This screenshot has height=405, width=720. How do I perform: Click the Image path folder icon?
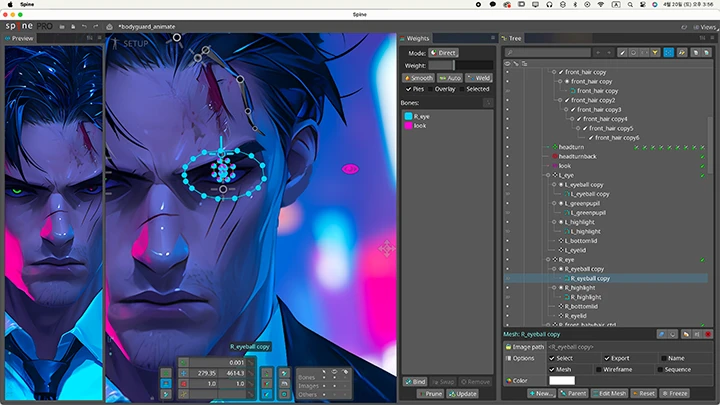[x=508, y=347]
